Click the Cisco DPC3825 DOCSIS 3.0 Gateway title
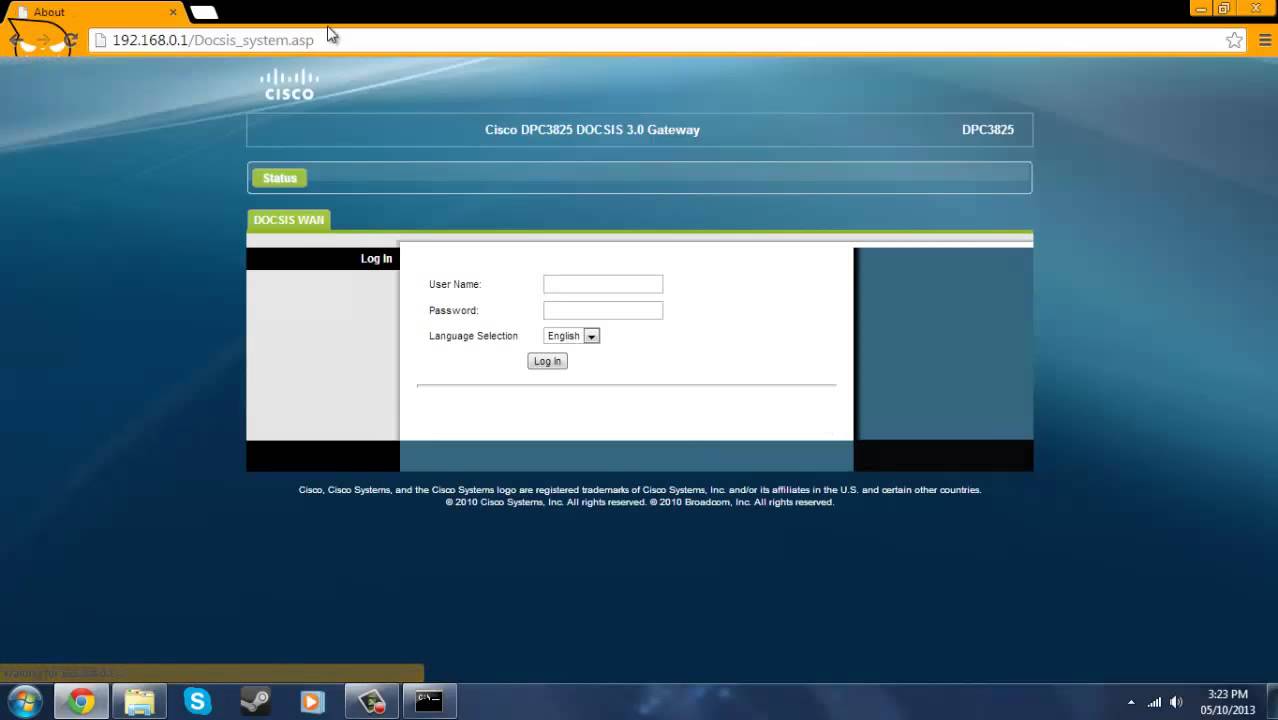This screenshot has height=720, width=1278. click(x=592, y=130)
